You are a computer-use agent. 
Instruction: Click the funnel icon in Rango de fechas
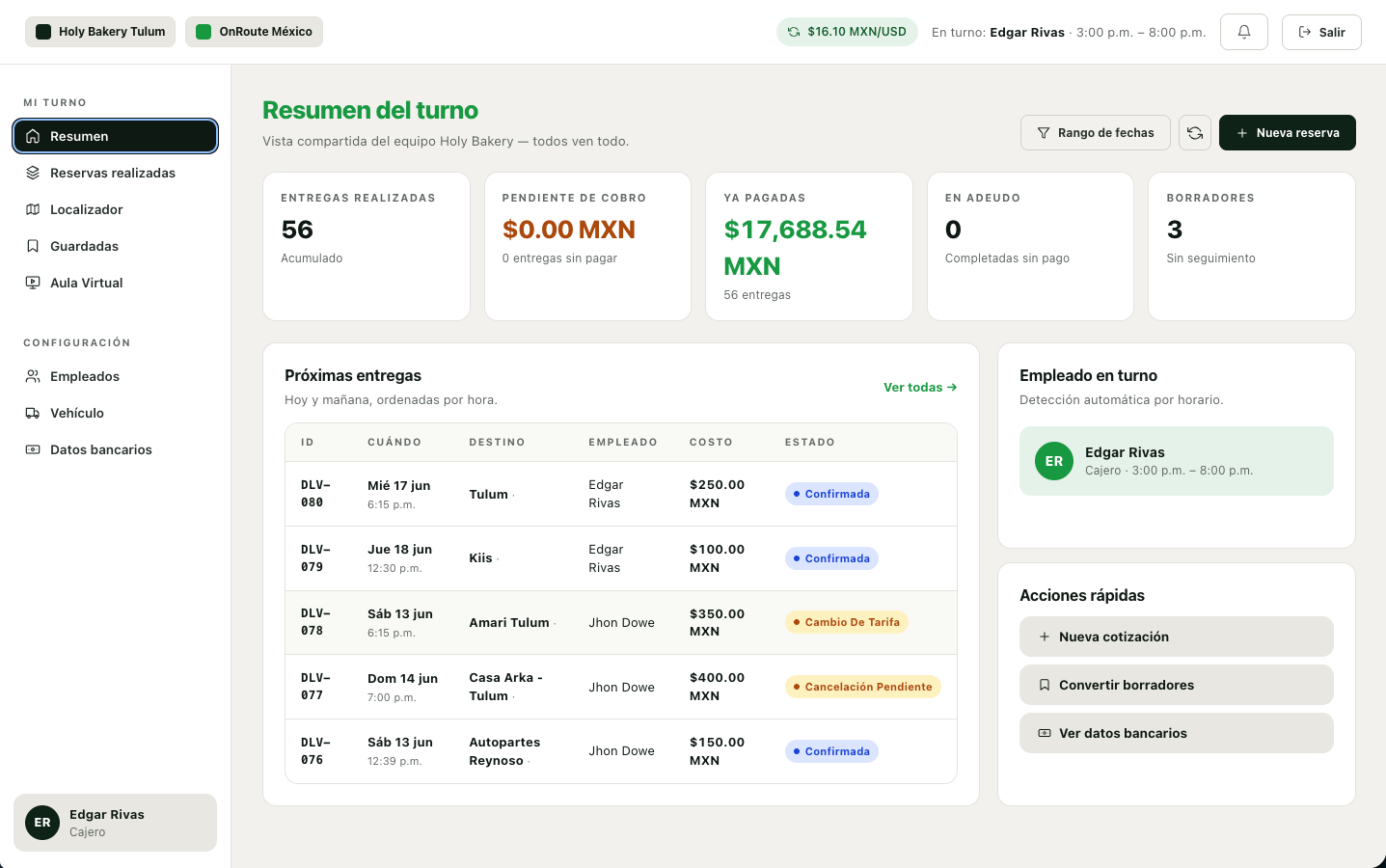1044,133
